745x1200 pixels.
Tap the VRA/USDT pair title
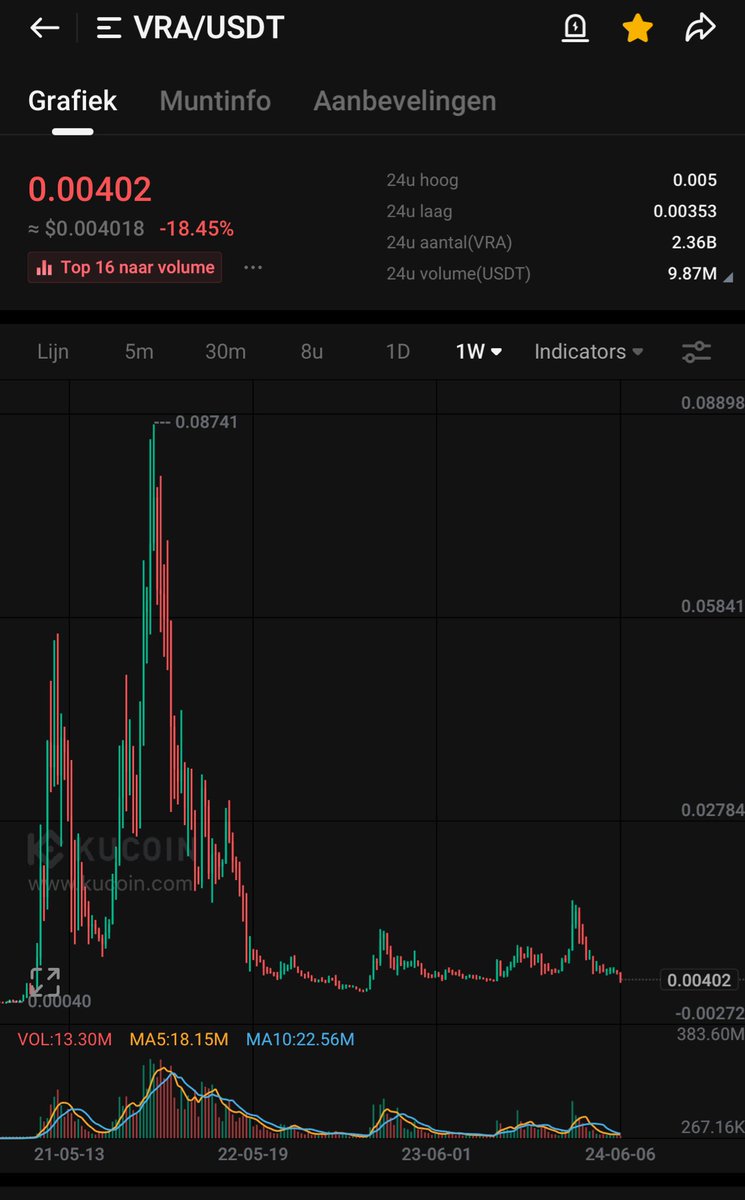(x=208, y=28)
